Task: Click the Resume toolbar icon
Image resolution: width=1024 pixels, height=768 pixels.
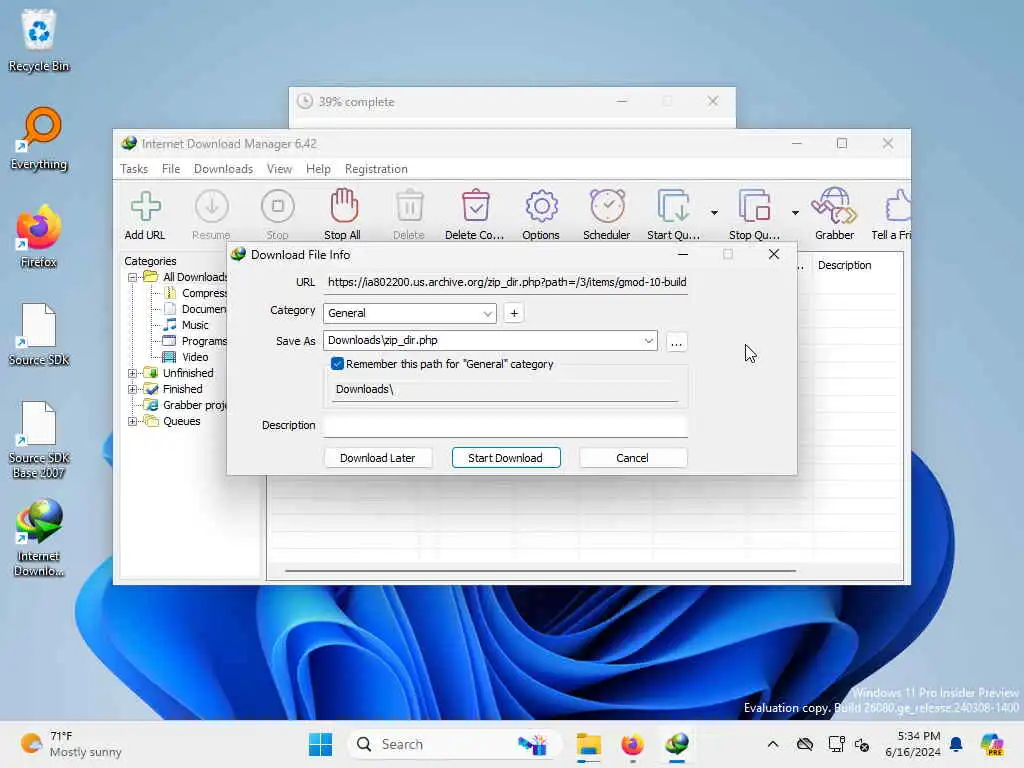Action: point(211,214)
